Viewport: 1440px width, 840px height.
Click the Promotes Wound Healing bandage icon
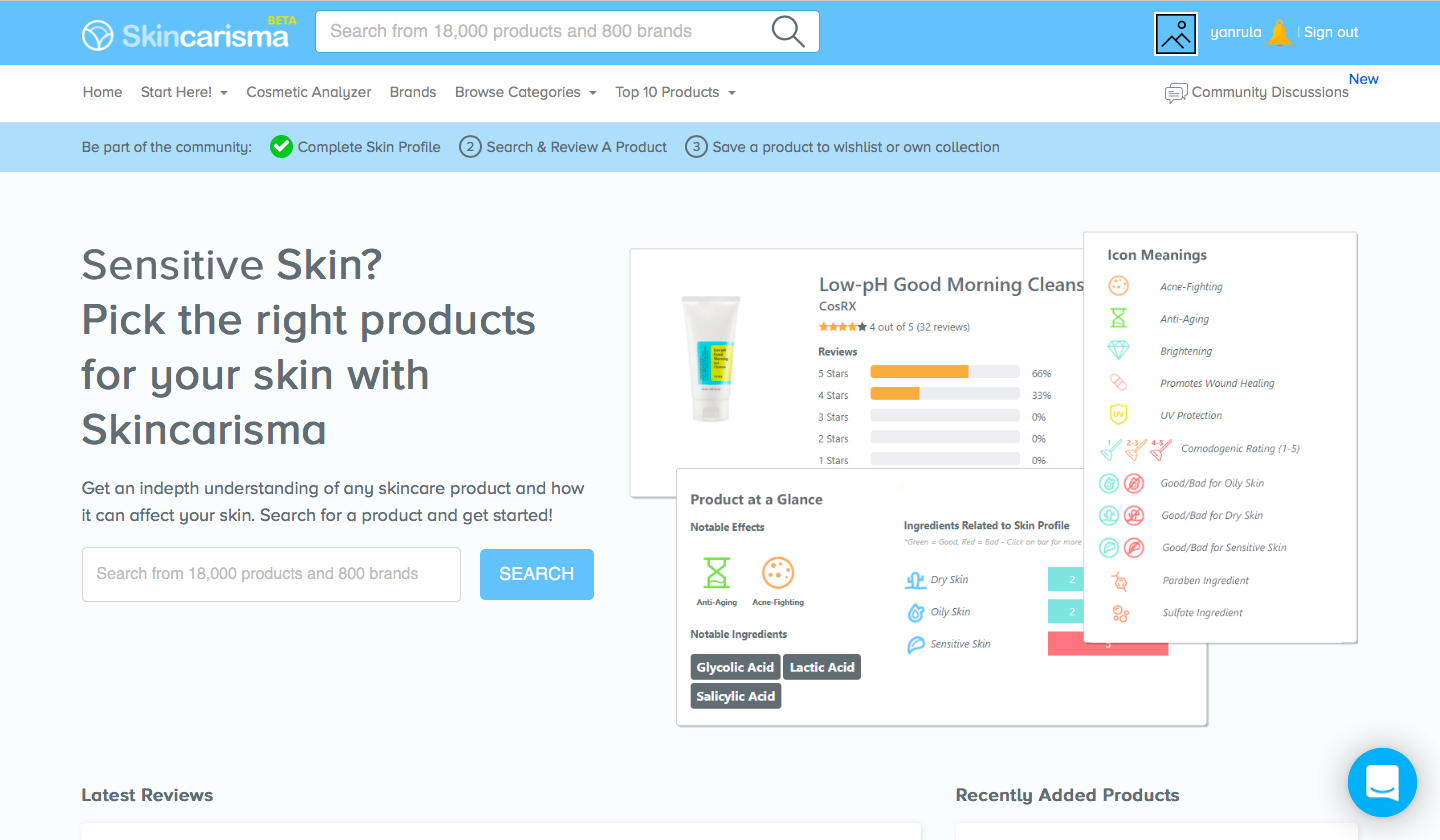[1118, 382]
